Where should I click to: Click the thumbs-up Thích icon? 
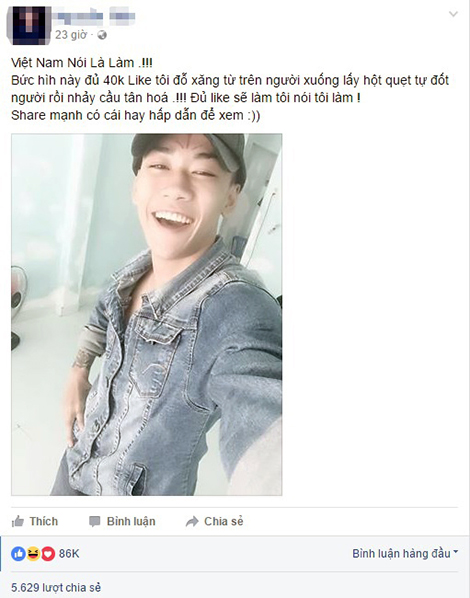tap(18, 521)
